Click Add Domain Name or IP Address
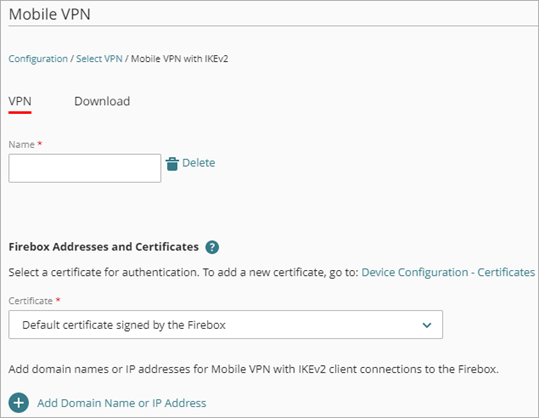 click(x=122, y=403)
